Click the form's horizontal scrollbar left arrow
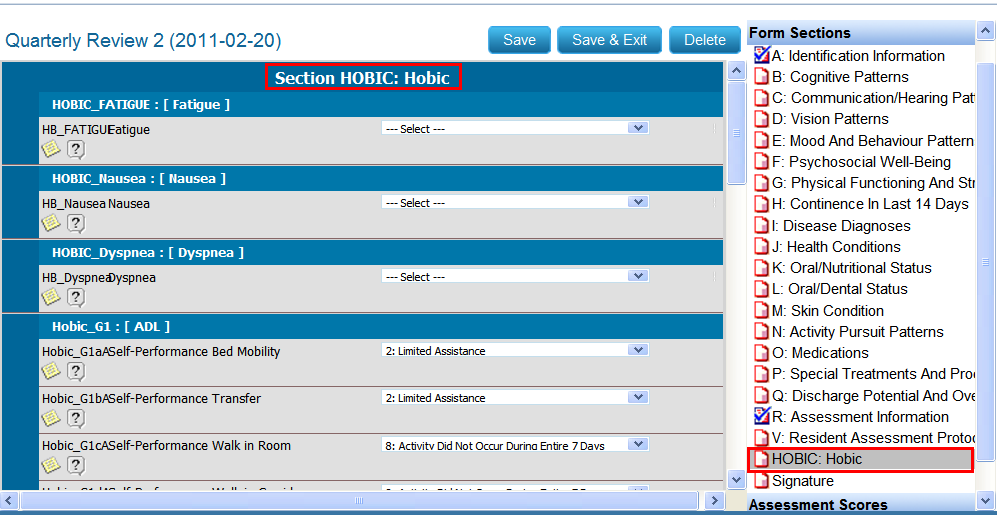 (x=10, y=500)
